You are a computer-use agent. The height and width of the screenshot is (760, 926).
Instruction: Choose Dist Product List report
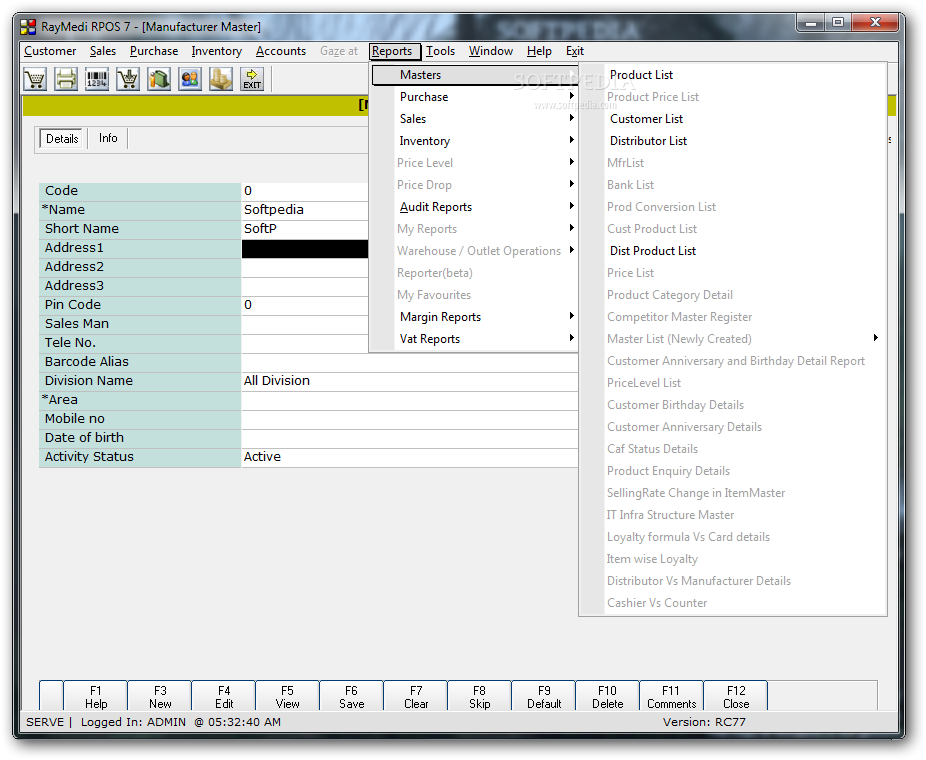[653, 251]
